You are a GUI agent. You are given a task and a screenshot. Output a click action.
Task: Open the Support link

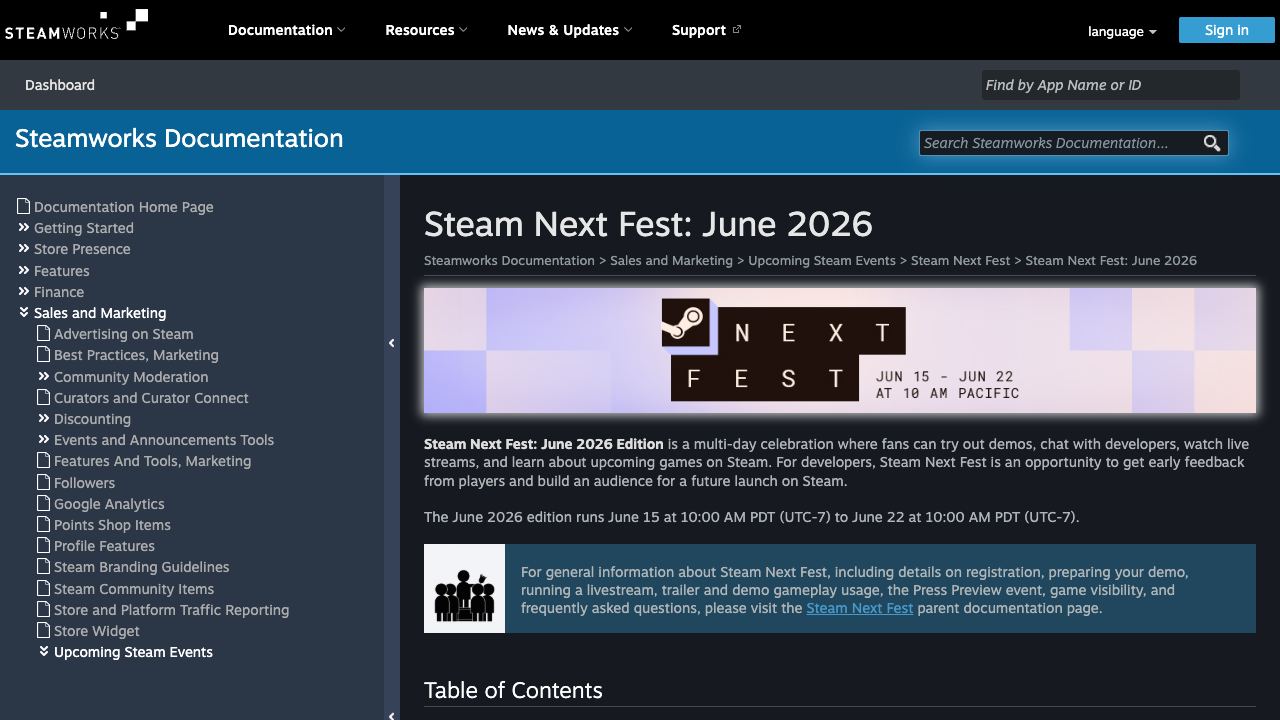pos(706,30)
